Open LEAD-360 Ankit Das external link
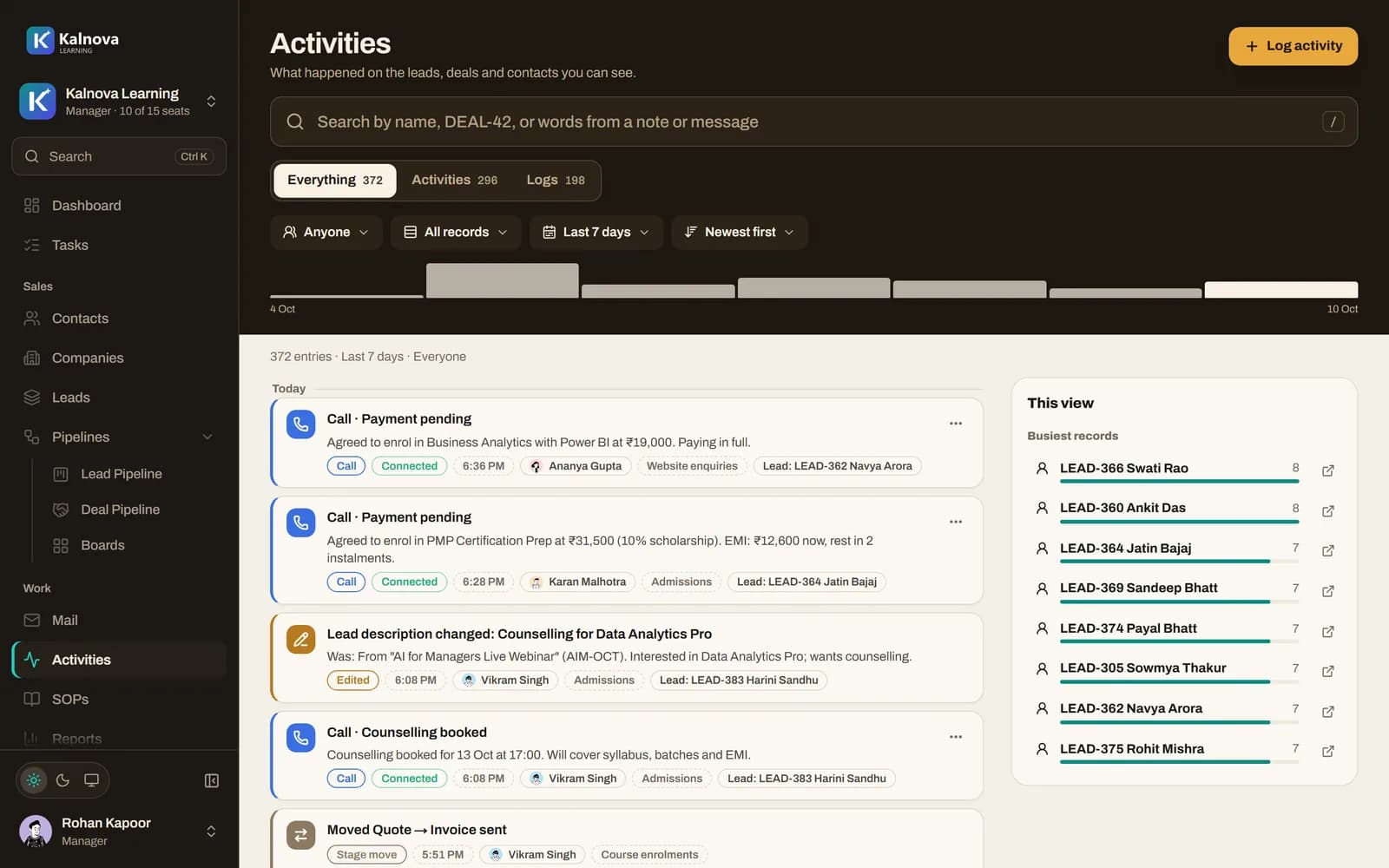The width and height of the screenshot is (1389, 868). pos(1328,511)
